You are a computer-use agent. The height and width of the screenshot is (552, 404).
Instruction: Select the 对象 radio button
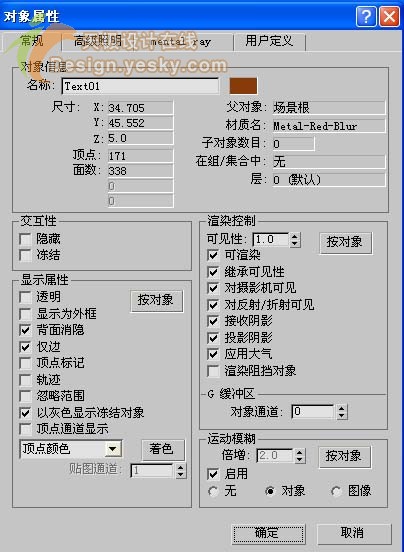click(270, 491)
